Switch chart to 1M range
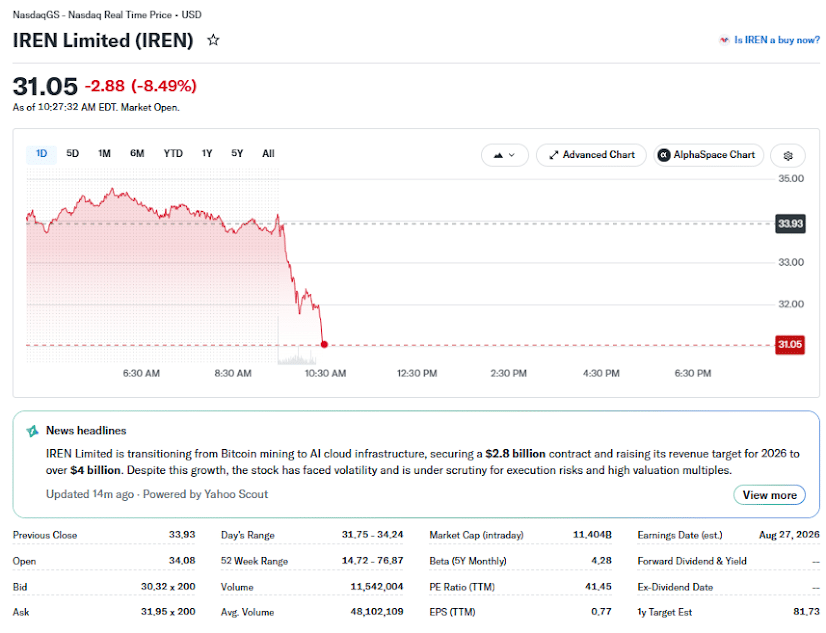 [104, 154]
